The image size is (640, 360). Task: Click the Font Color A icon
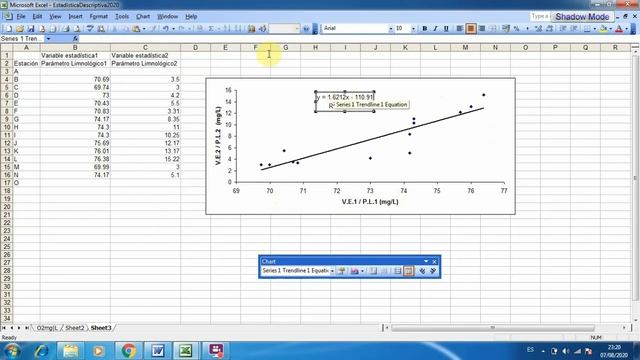click(619, 29)
